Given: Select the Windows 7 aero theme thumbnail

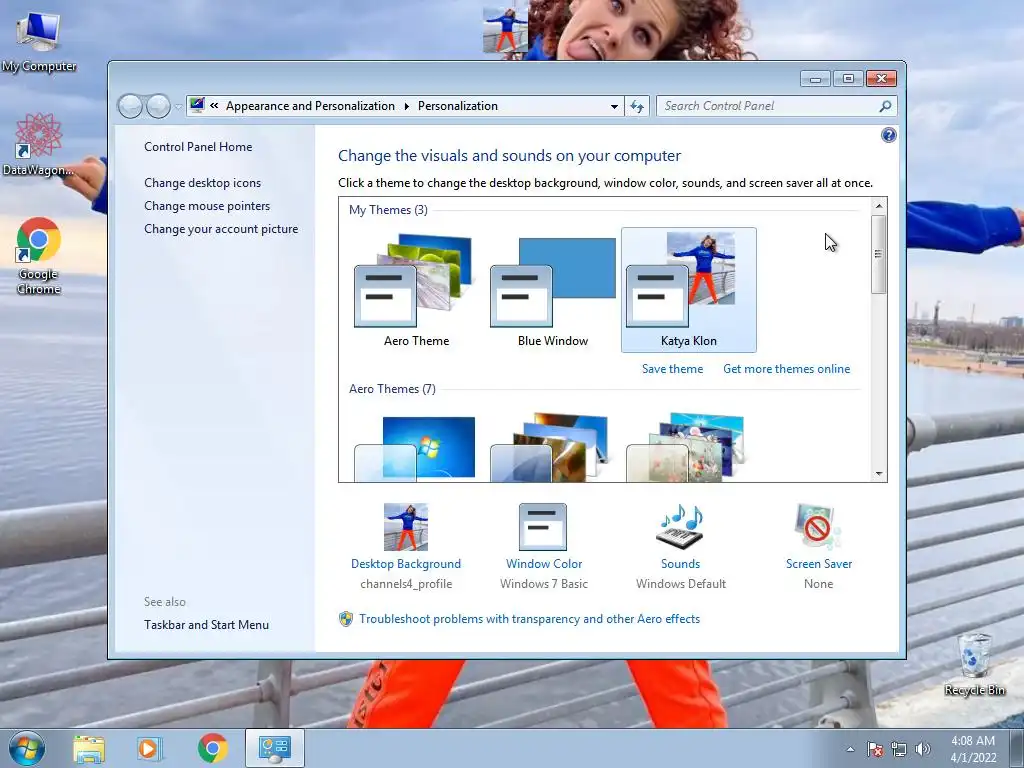Looking at the screenshot, I should pos(415,447).
